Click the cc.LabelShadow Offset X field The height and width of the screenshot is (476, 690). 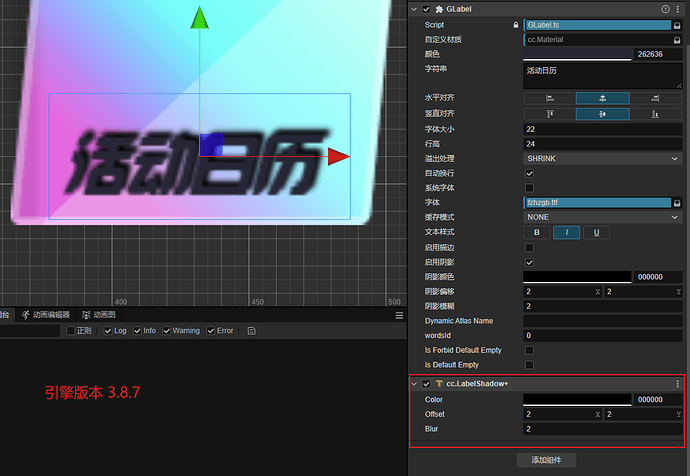(562, 414)
